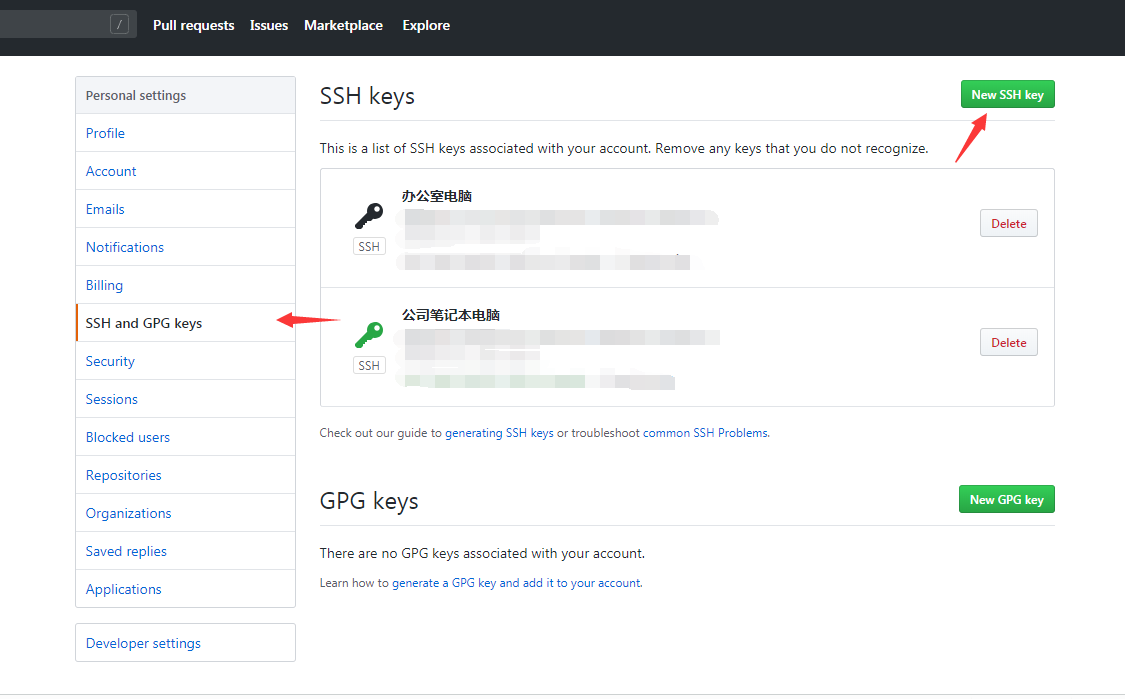Open Developer settings
This screenshot has height=699, width=1125.
click(185, 643)
